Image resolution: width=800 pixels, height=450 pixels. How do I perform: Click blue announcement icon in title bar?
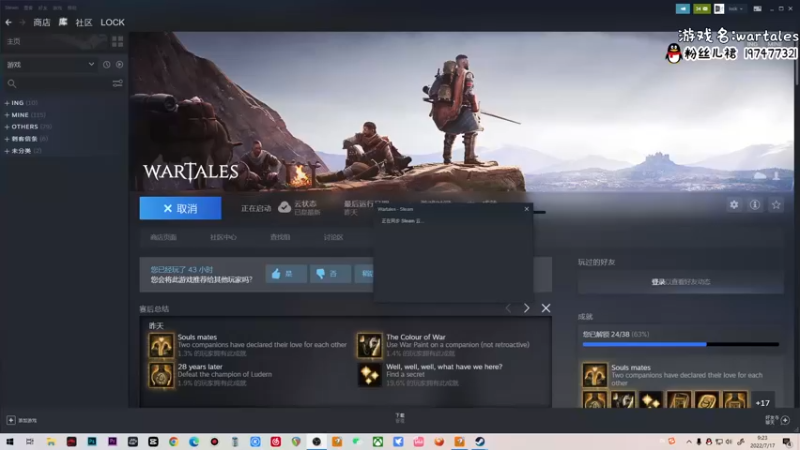pos(683,9)
